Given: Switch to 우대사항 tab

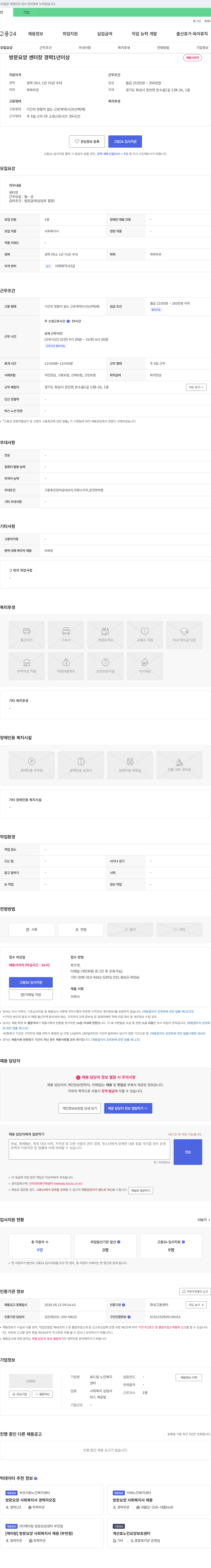Looking at the screenshot, I should (x=85, y=47).
